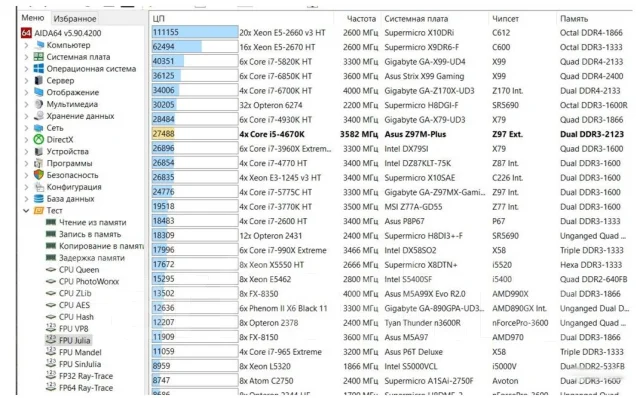Open the FPU SinJulia benchmark
Viewport: 640px width, 398px height.
point(80,364)
